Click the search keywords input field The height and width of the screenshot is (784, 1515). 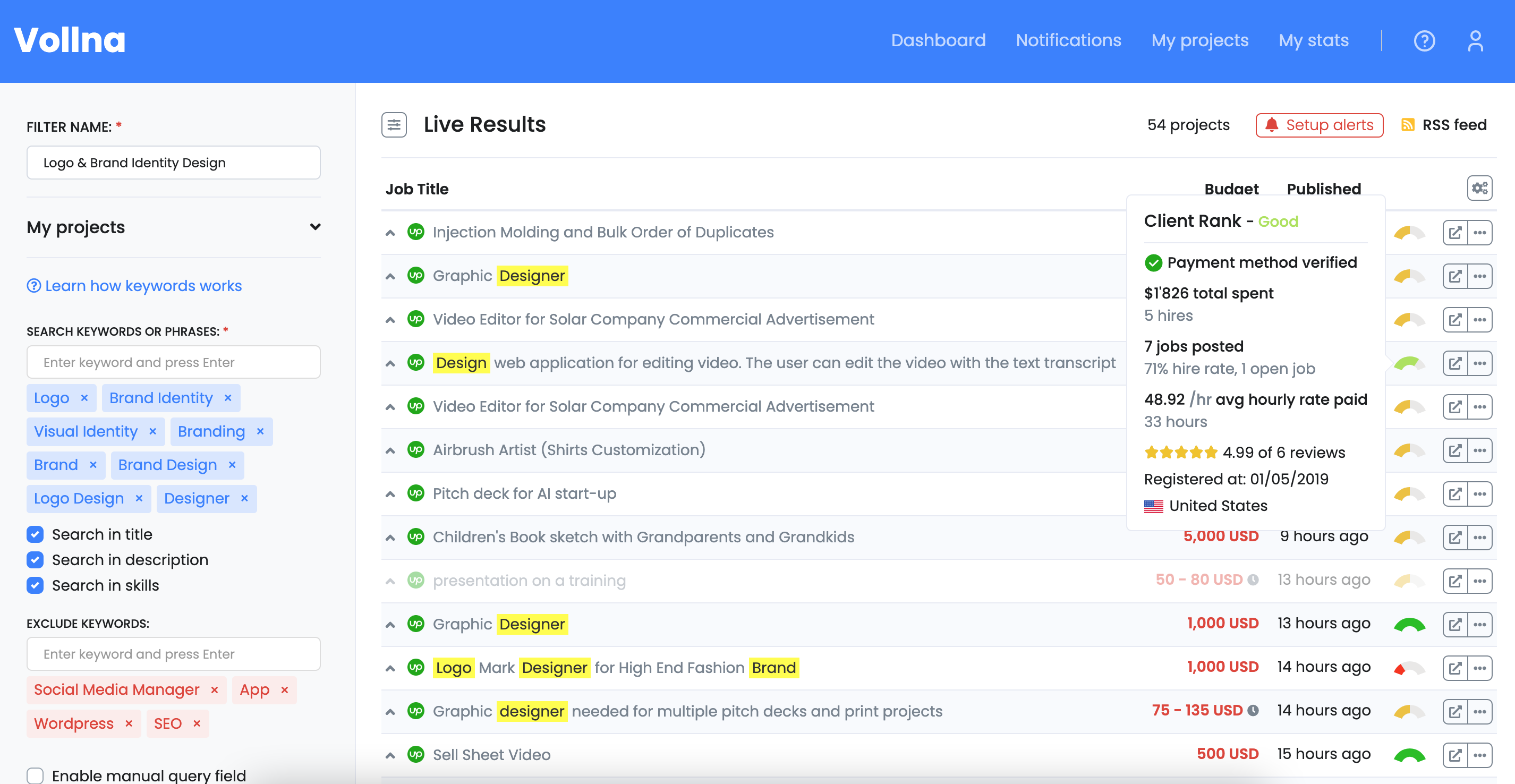(x=173, y=362)
